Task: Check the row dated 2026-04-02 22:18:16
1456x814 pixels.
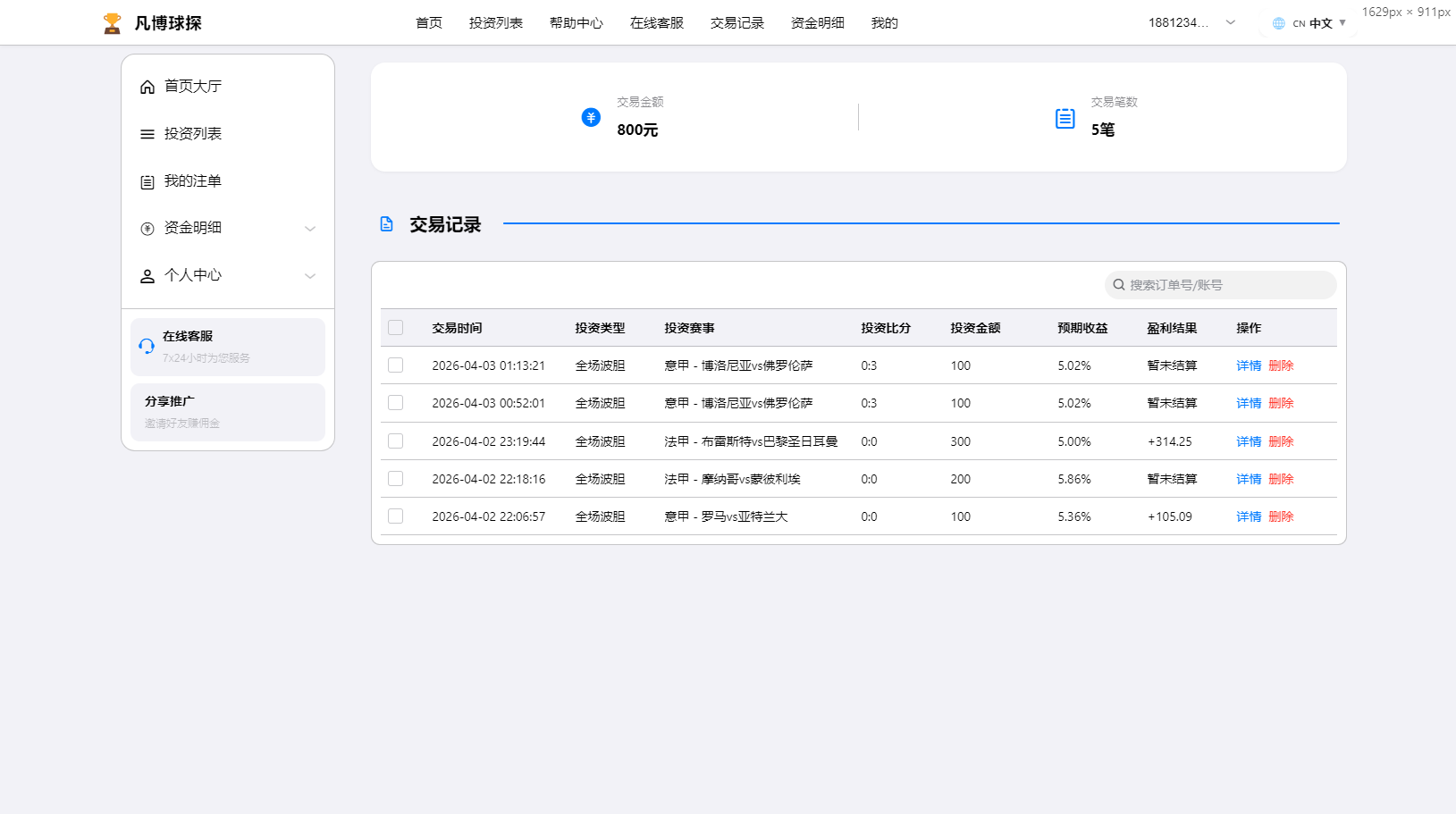Action: point(396,479)
